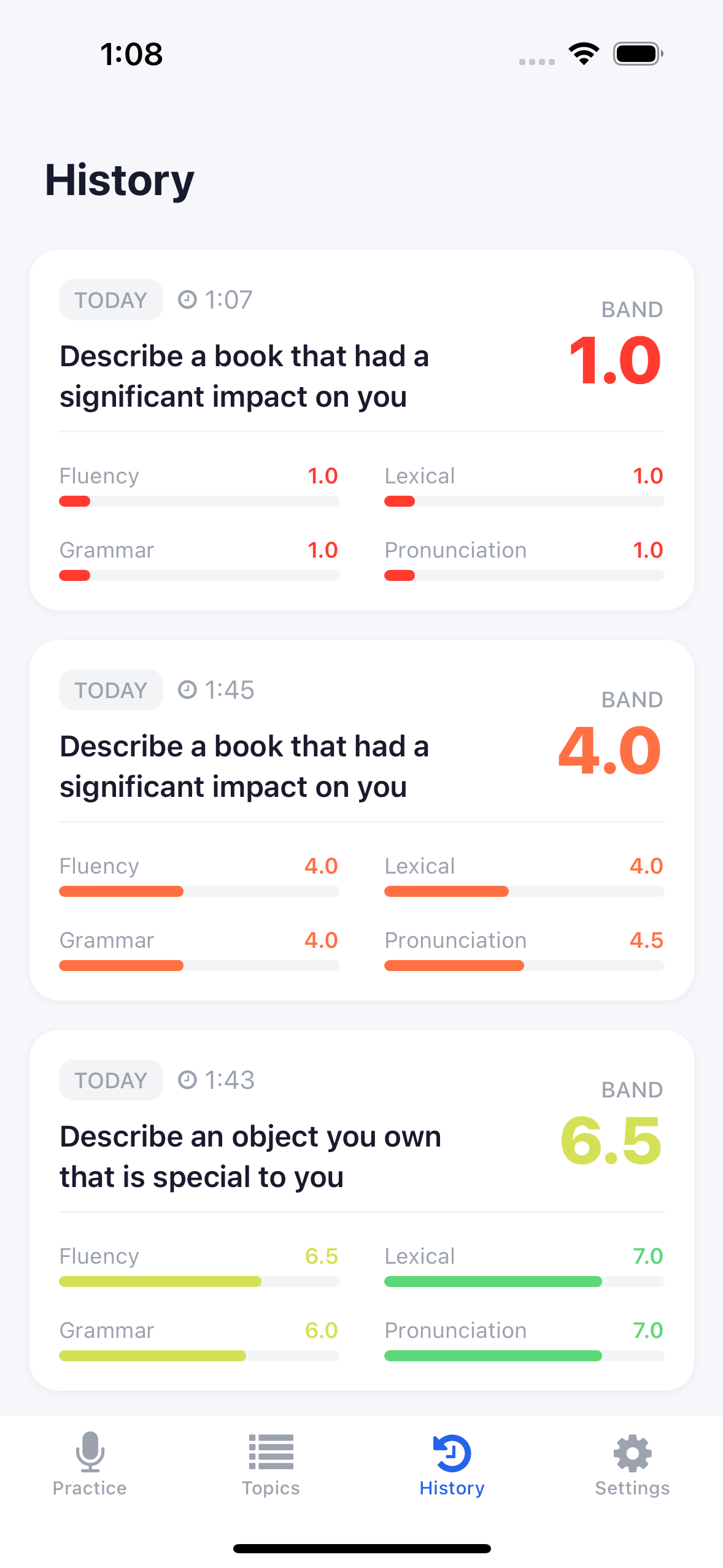Click the red 1.0 band score
The height and width of the screenshot is (1568, 723).
(x=615, y=362)
